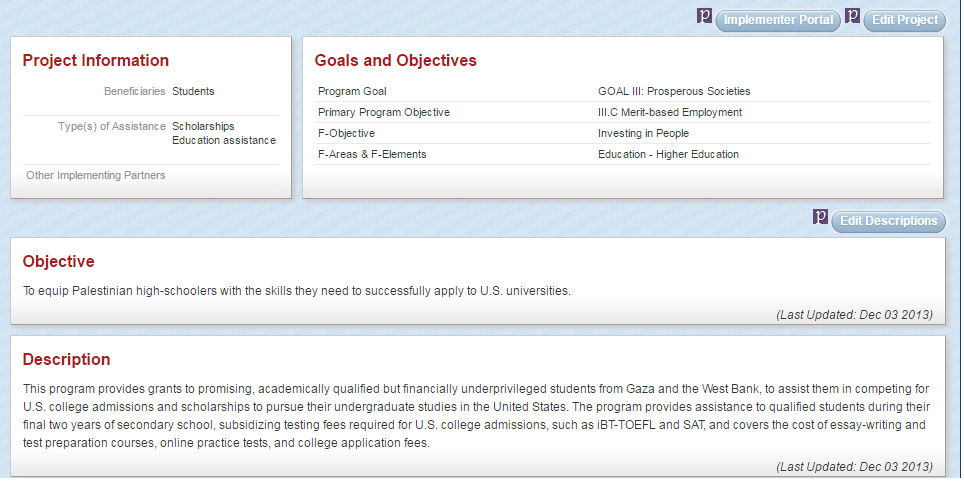Click the icon beside Implementer Portal

pos(704,17)
